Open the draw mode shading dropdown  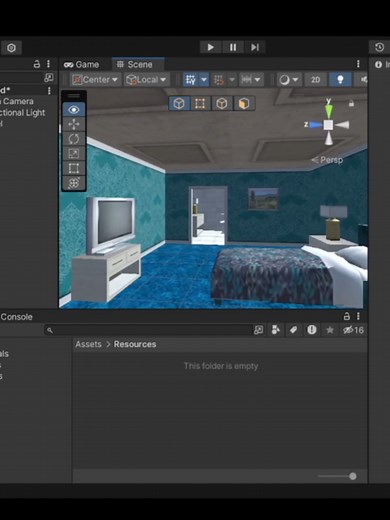point(289,80)
